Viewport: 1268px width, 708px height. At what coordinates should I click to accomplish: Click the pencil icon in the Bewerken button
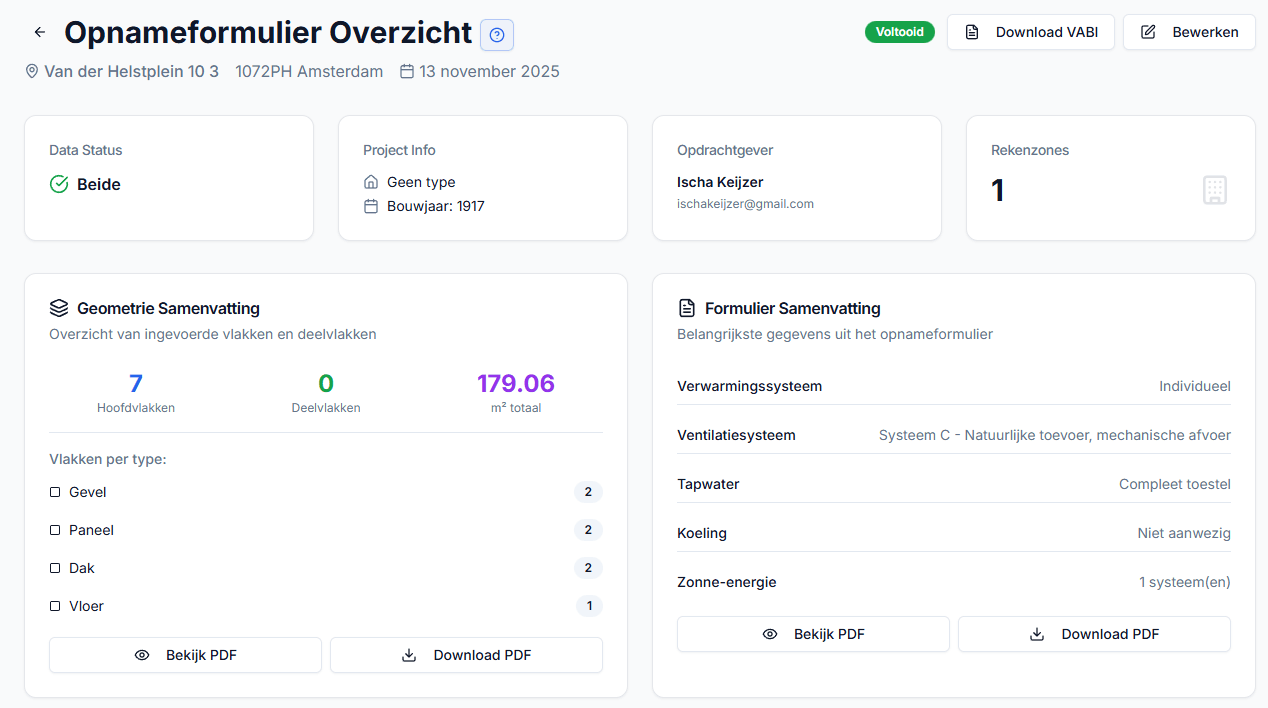point(1147,31)
